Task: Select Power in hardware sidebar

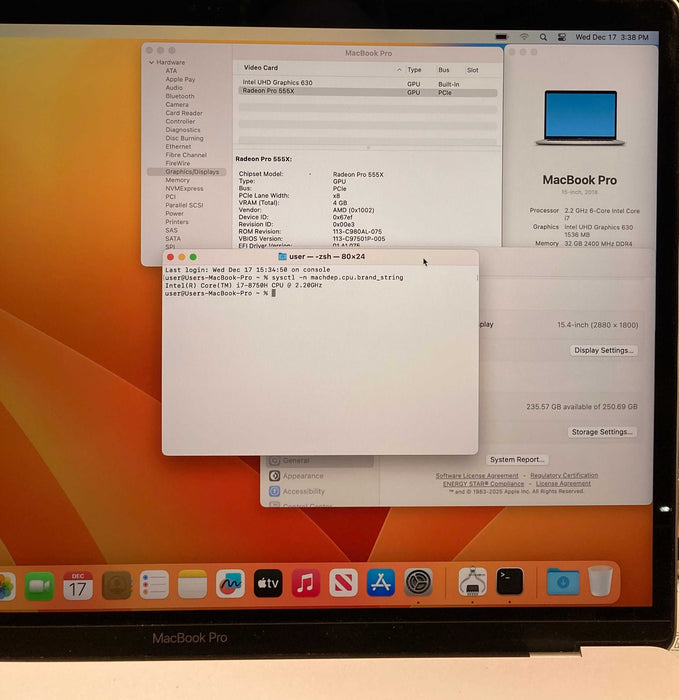Action: tap(175, 213)
